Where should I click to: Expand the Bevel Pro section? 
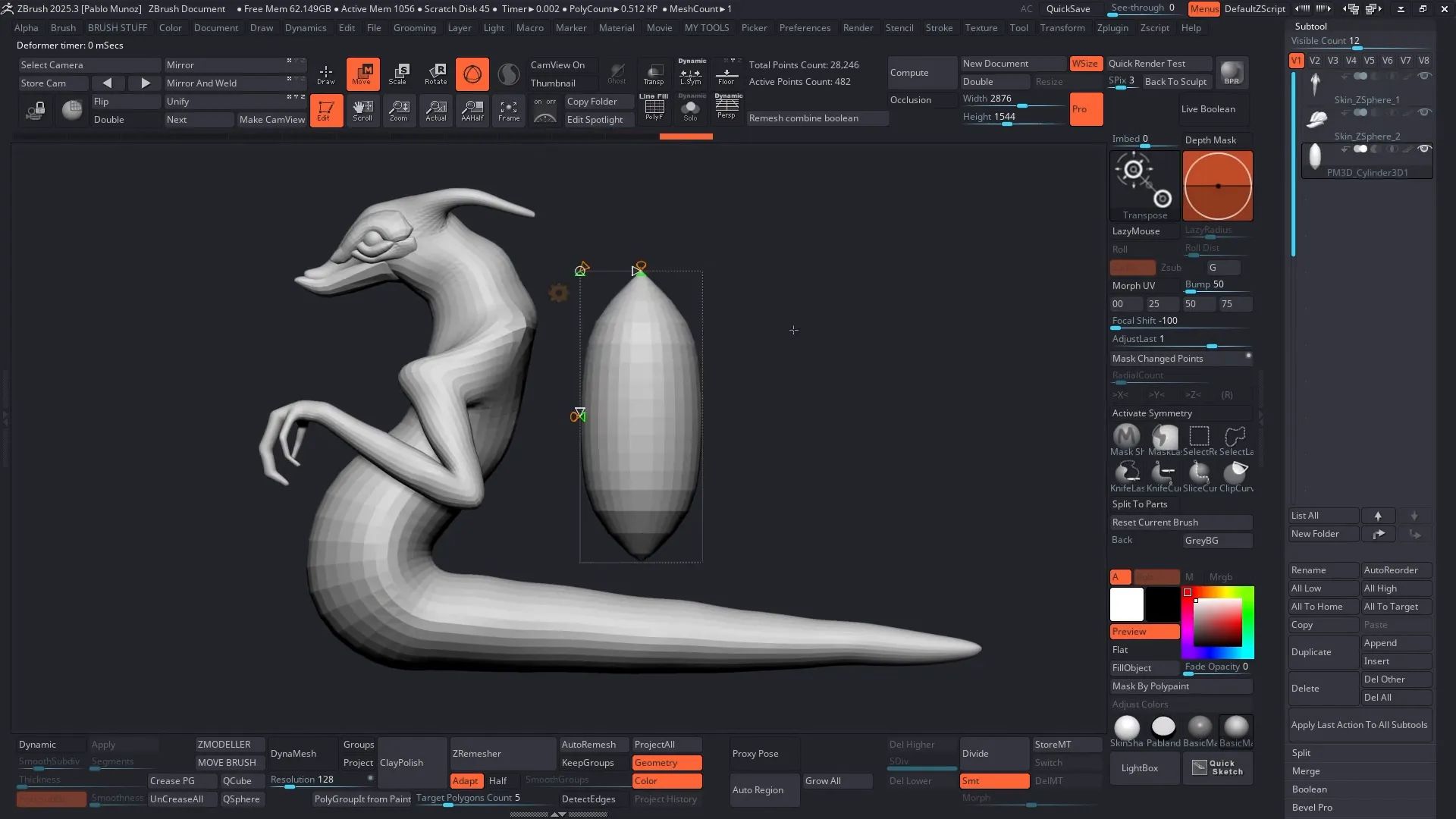[x=1312, y=808]
